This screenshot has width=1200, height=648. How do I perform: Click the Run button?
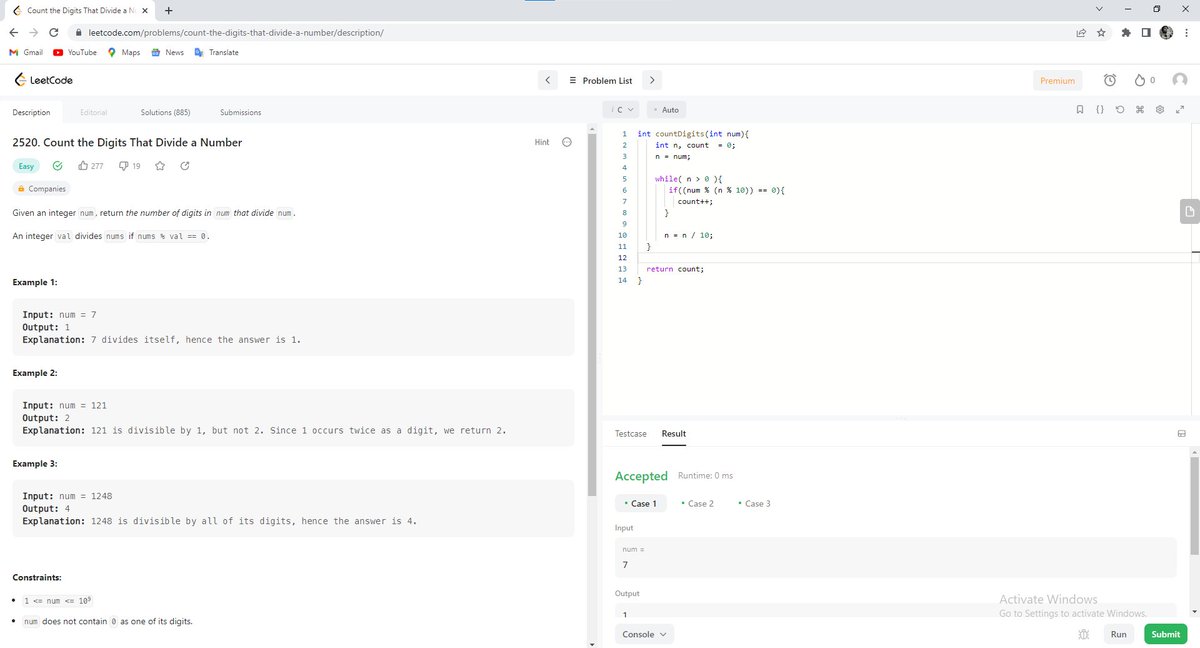[x=1118, y=634]
